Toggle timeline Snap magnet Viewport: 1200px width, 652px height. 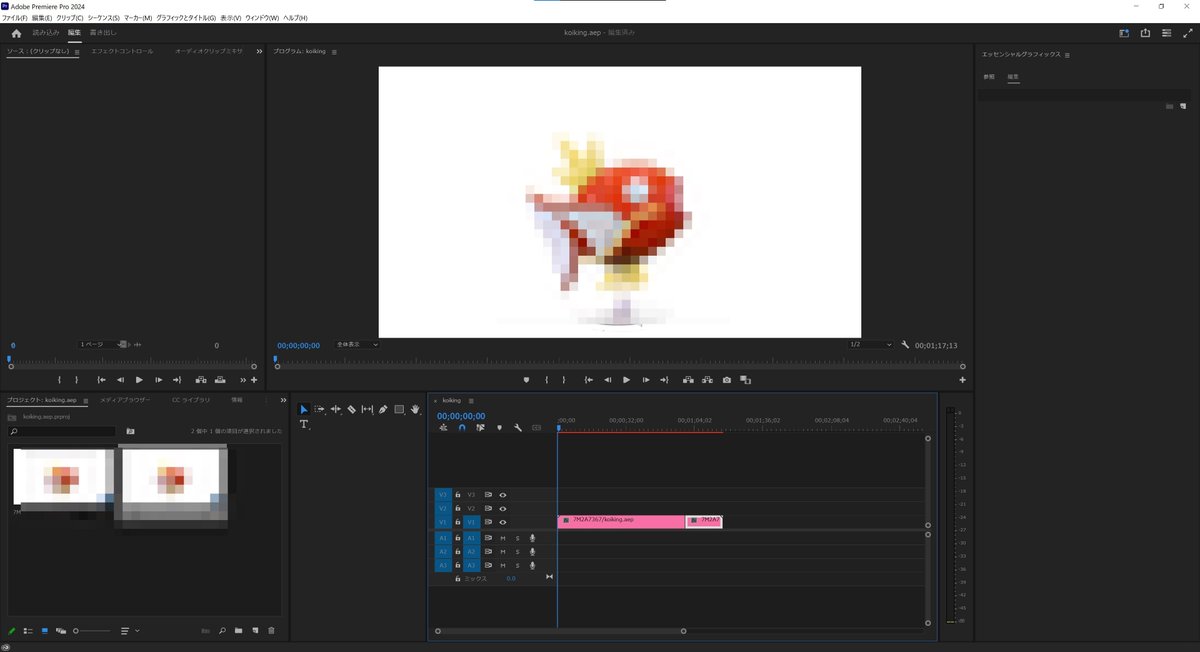pos(462,428)
